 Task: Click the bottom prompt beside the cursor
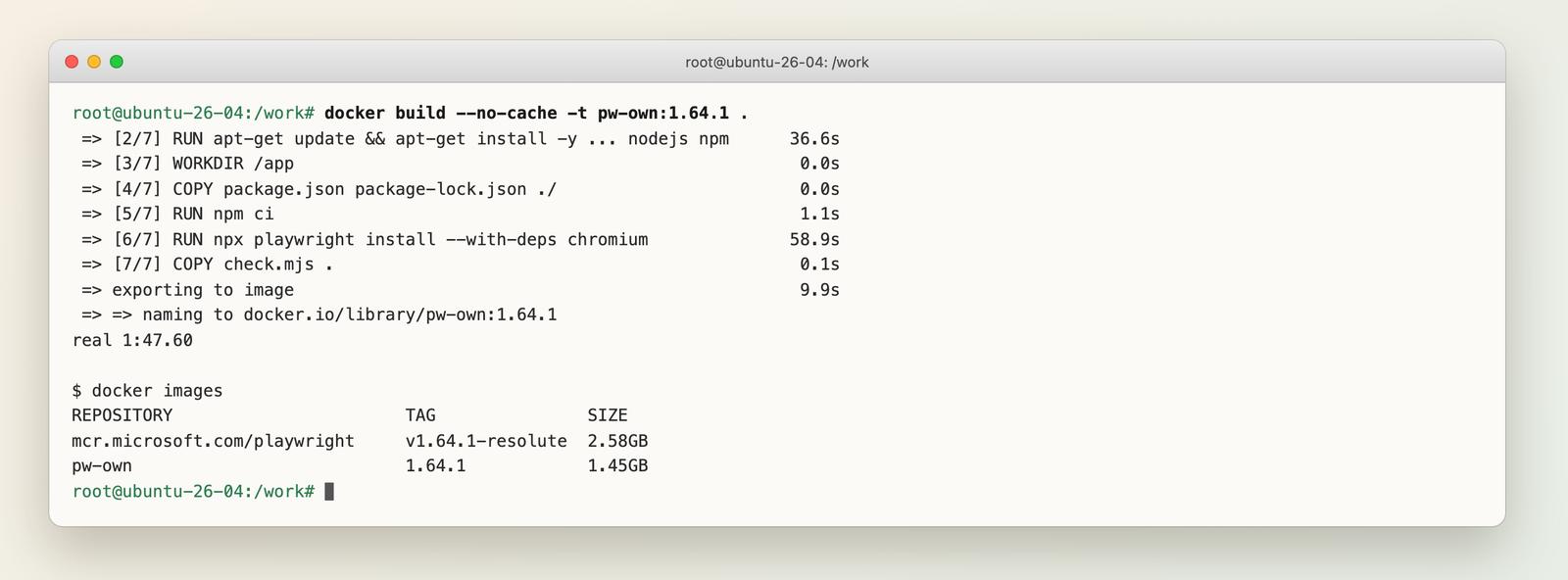193,491
